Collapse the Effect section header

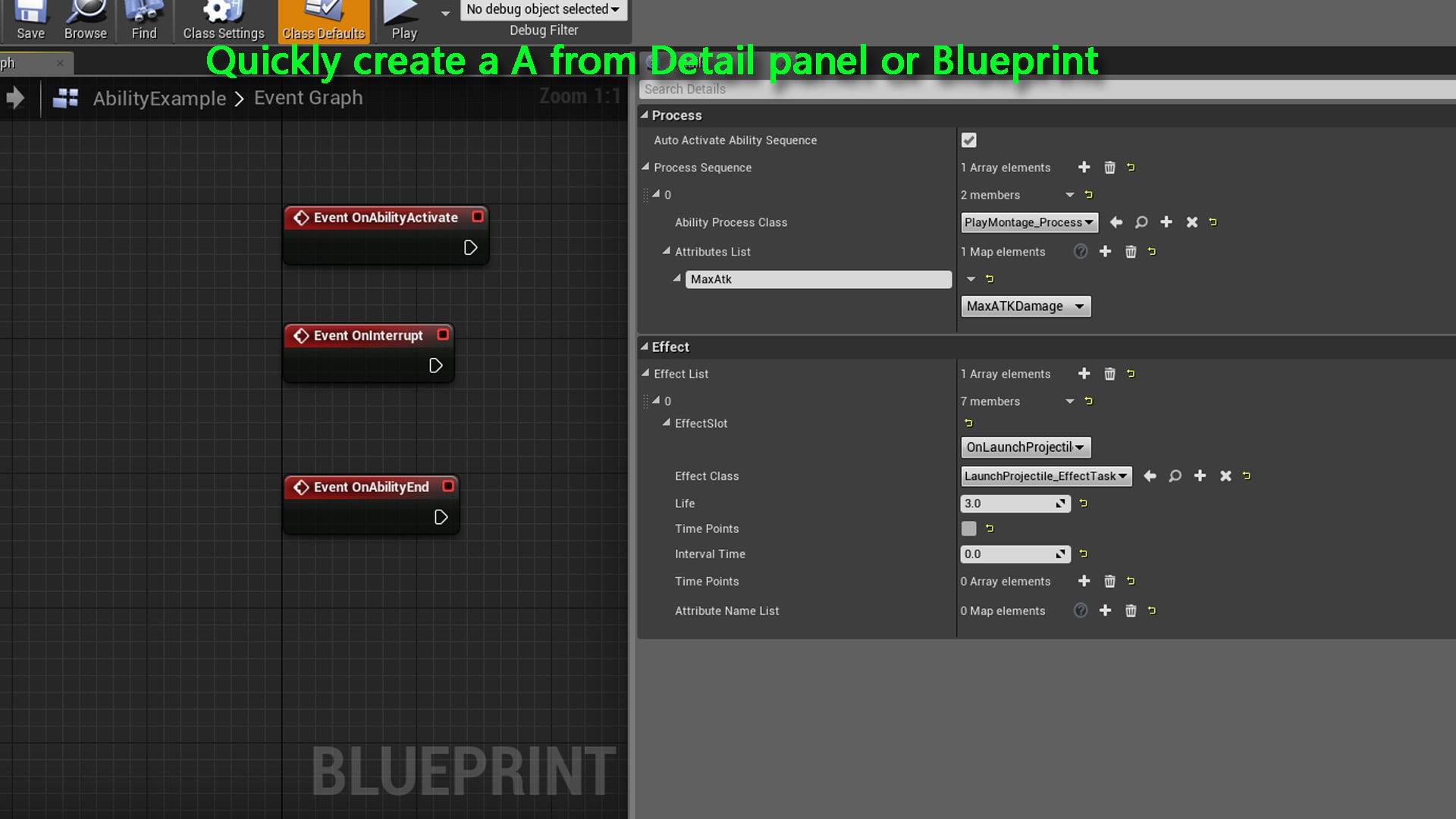click(645, 347)
